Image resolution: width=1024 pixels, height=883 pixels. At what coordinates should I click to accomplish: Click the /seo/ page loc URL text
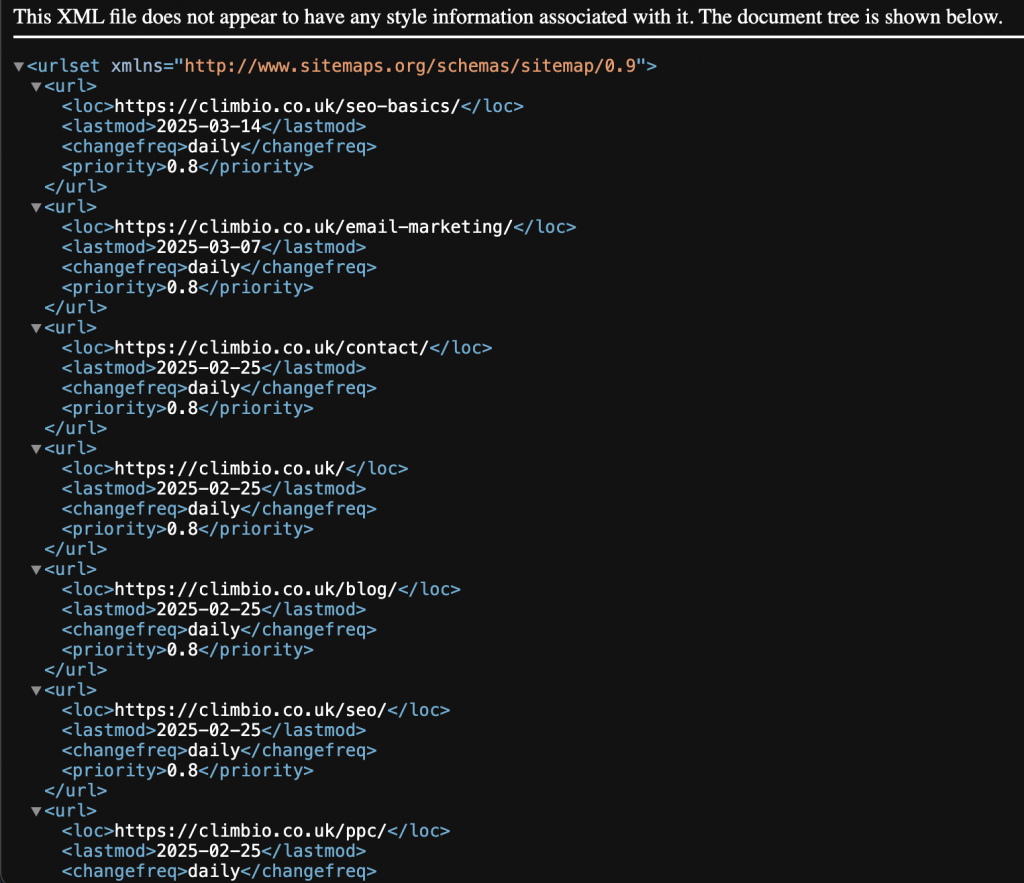tap(250, 710)
